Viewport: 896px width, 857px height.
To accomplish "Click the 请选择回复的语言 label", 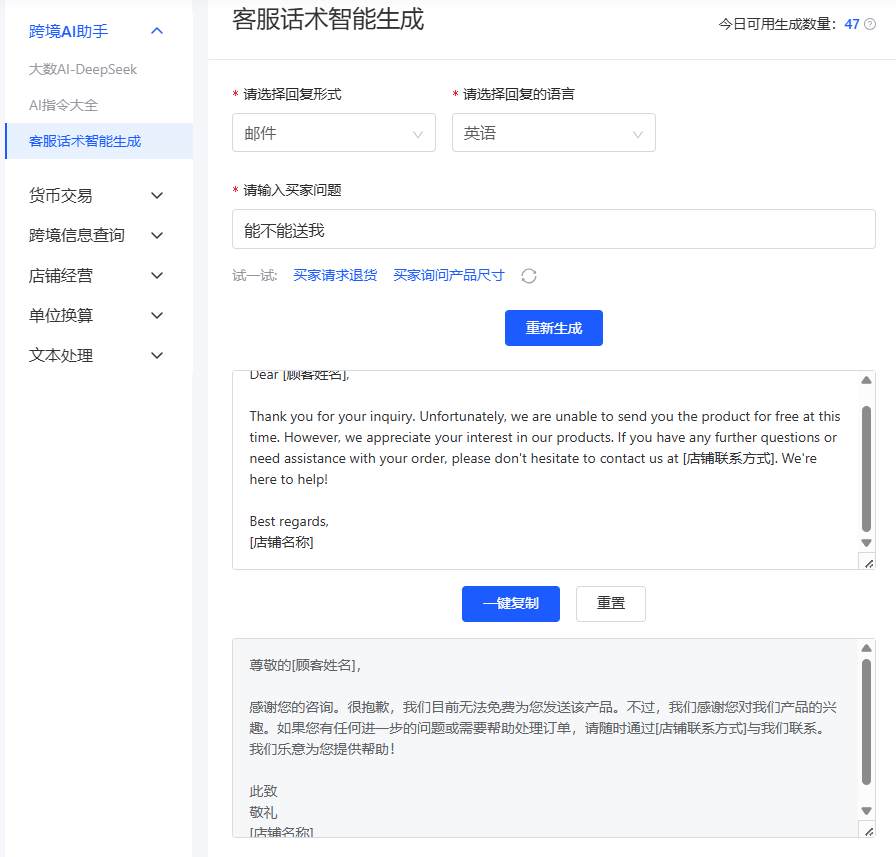I will click(x=518, y=94).
